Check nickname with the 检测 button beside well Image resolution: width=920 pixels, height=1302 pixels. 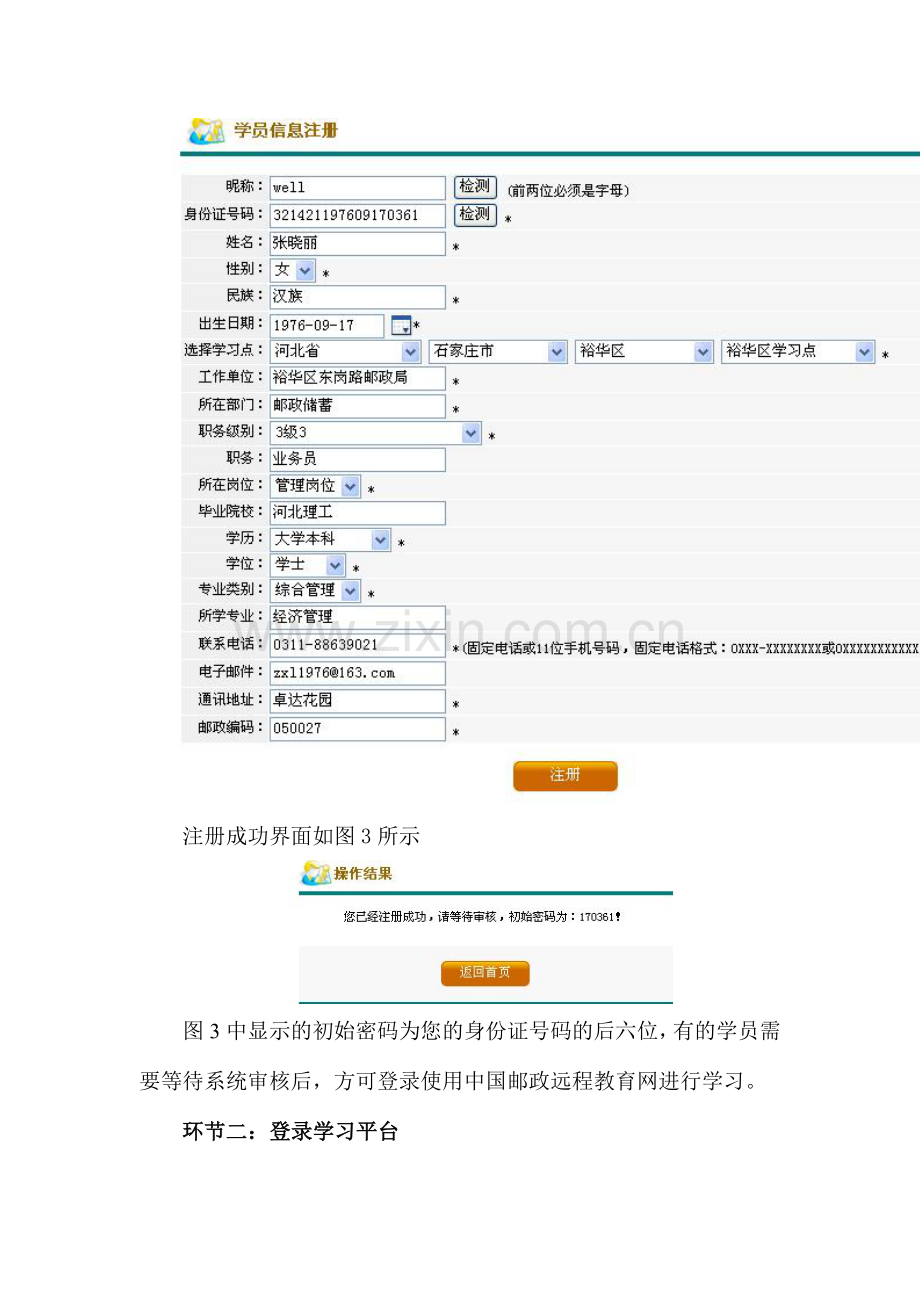[x=475, y=187]
